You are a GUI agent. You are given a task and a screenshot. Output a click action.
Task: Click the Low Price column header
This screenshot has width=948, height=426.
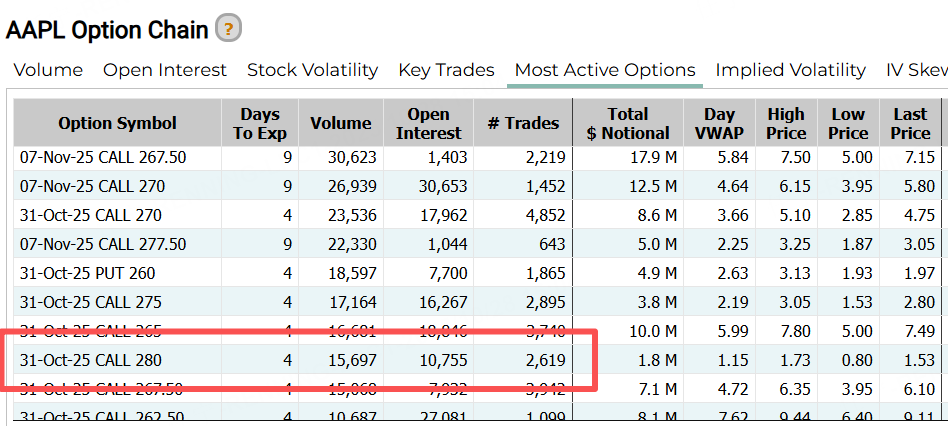pyautogui.click(x=848, y=123)
